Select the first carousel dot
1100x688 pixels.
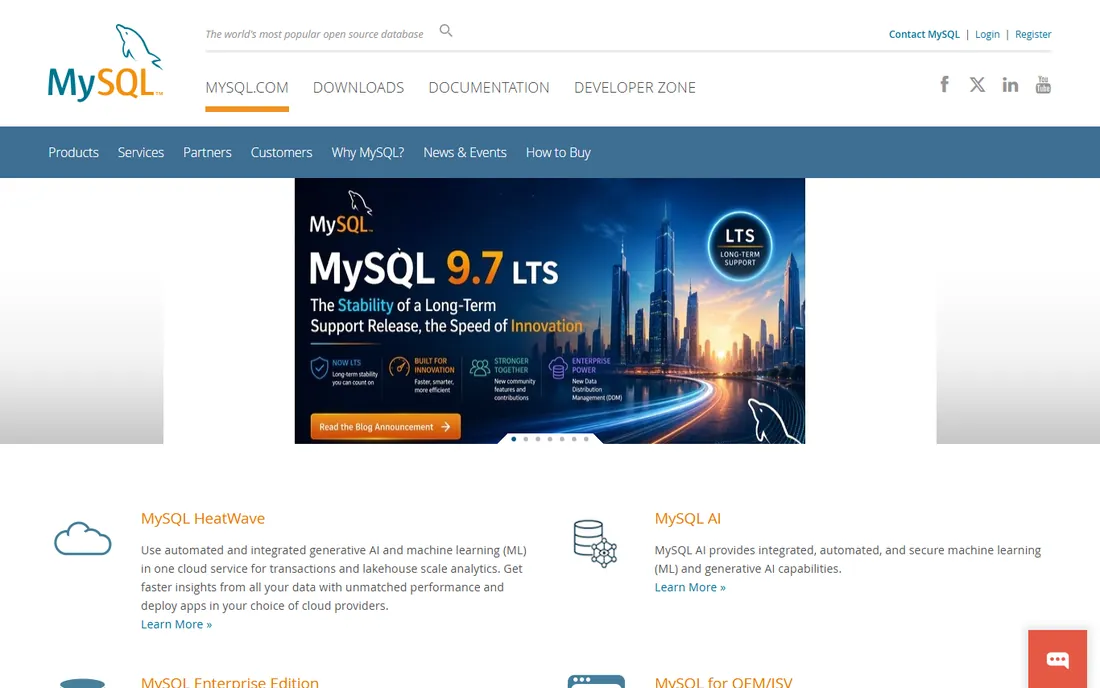tap(514, 439)
